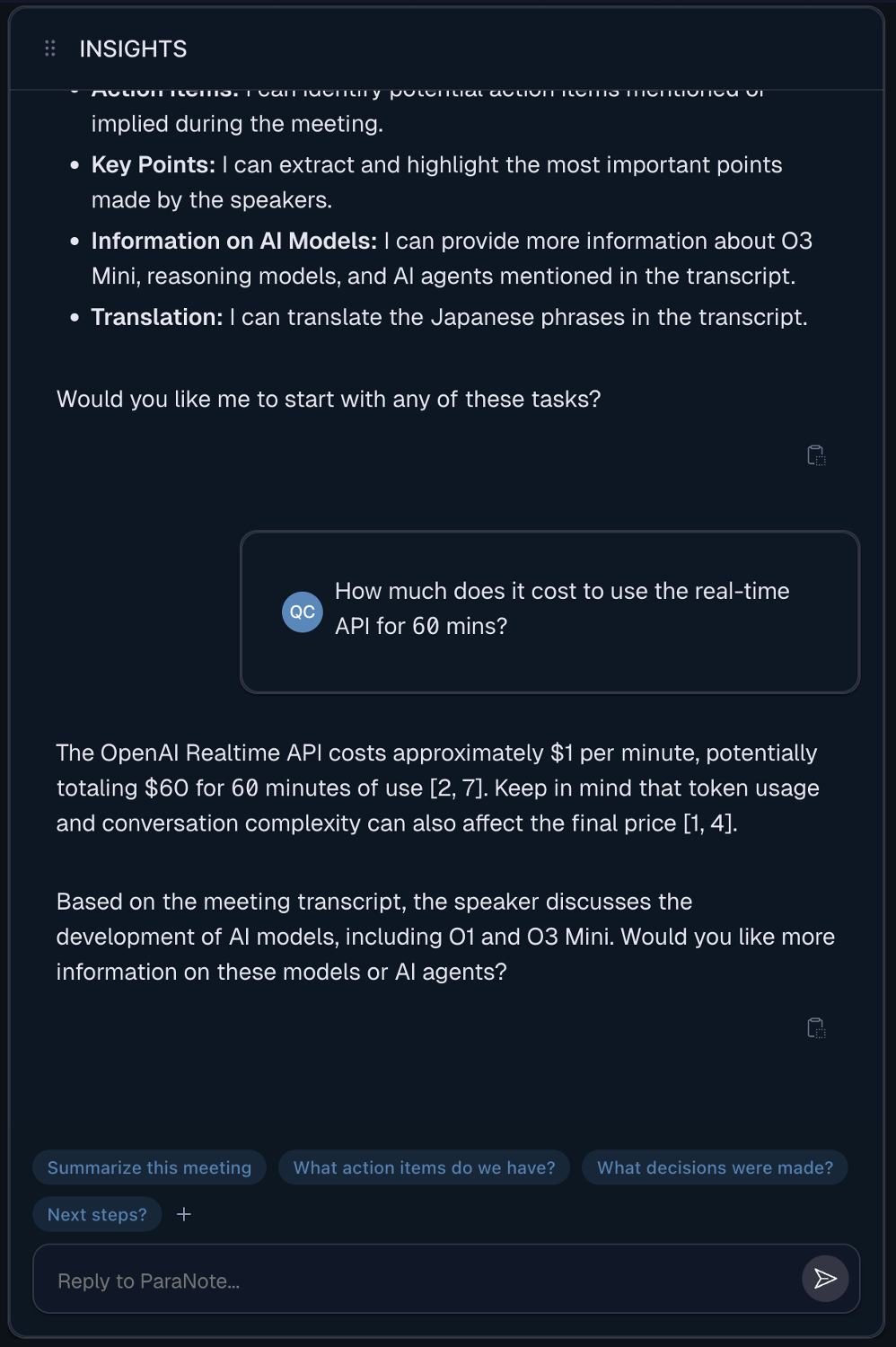Send the reply using the paper plane icon
The image size is (896, 1347).
click(823, 1279)
